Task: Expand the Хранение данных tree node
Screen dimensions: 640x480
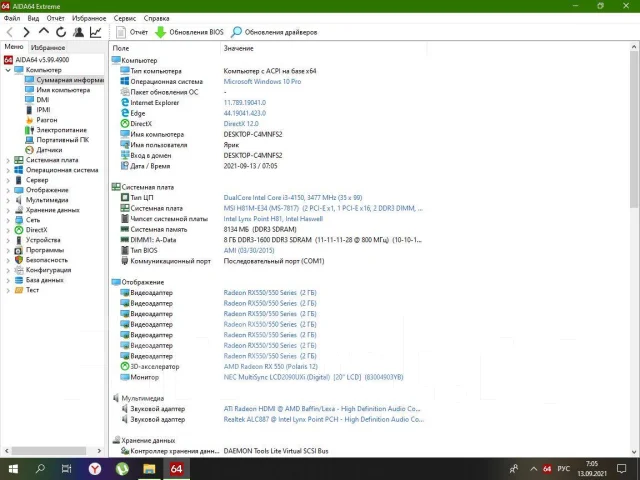Action: [x=8, y=210]
